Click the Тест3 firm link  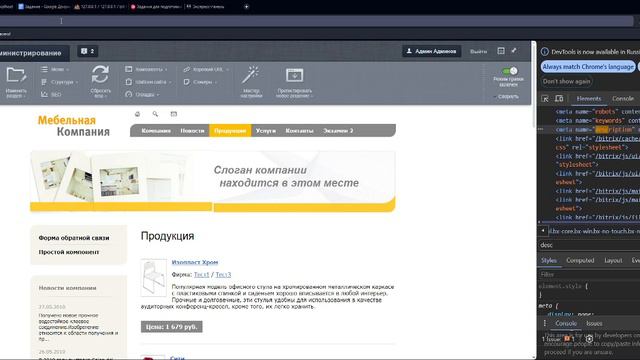coord(223,275)
